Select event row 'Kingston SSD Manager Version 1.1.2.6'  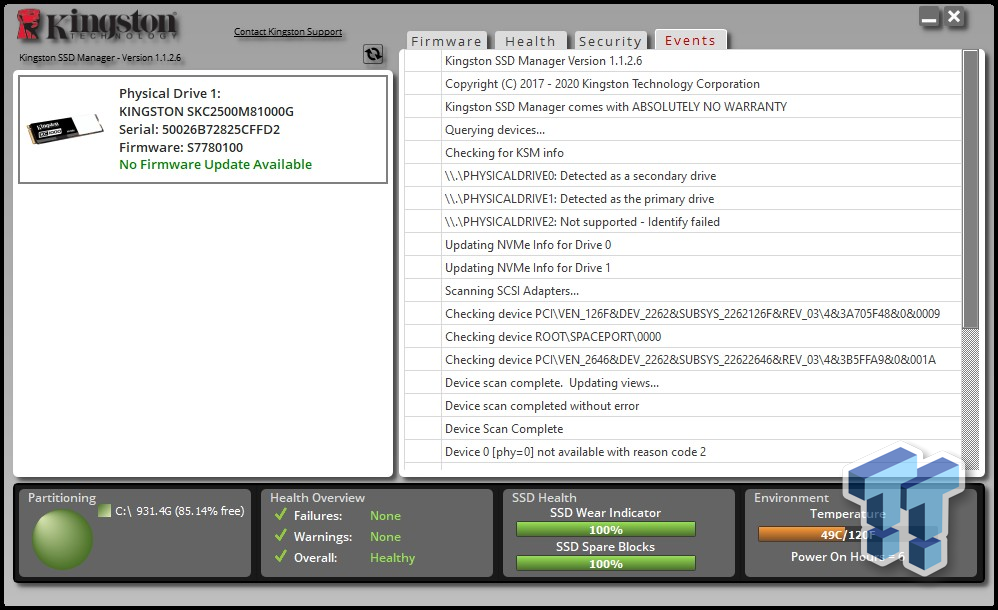[683, 60]
